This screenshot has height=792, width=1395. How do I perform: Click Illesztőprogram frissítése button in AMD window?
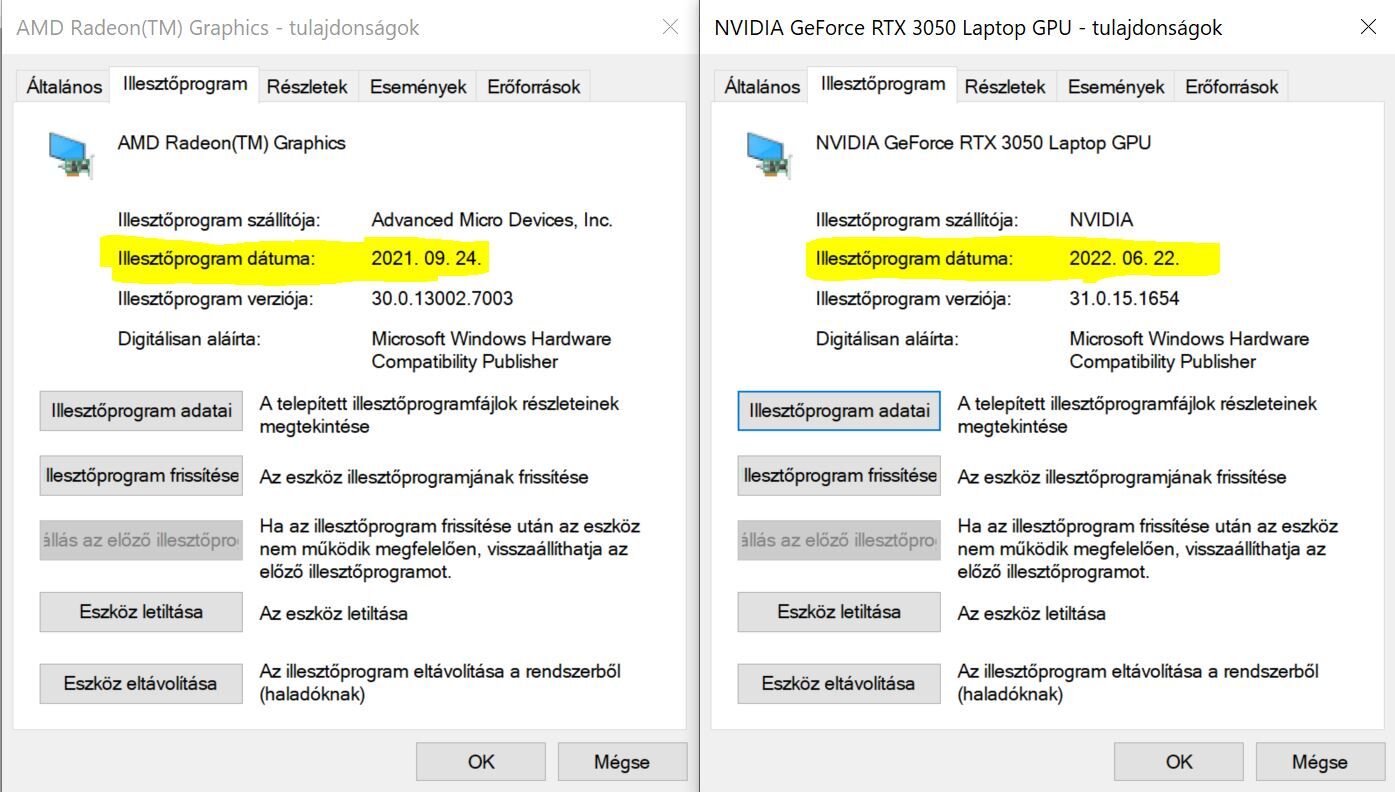pos(141,476)
